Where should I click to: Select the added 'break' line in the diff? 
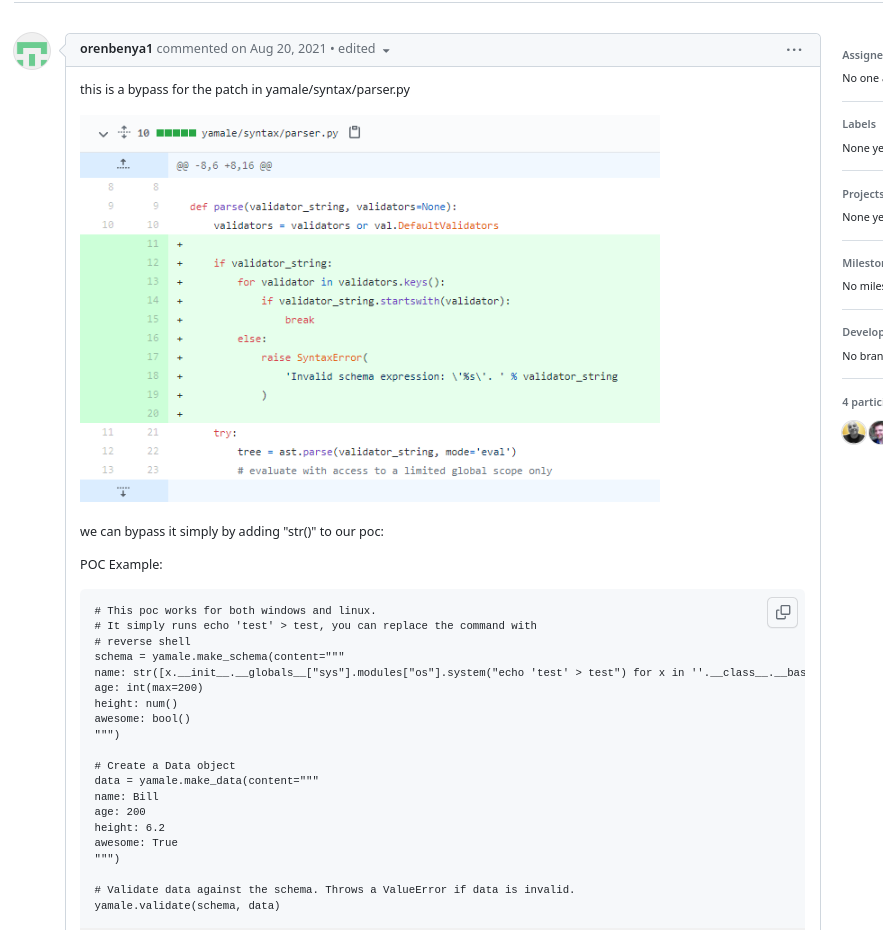click(299, 320)
